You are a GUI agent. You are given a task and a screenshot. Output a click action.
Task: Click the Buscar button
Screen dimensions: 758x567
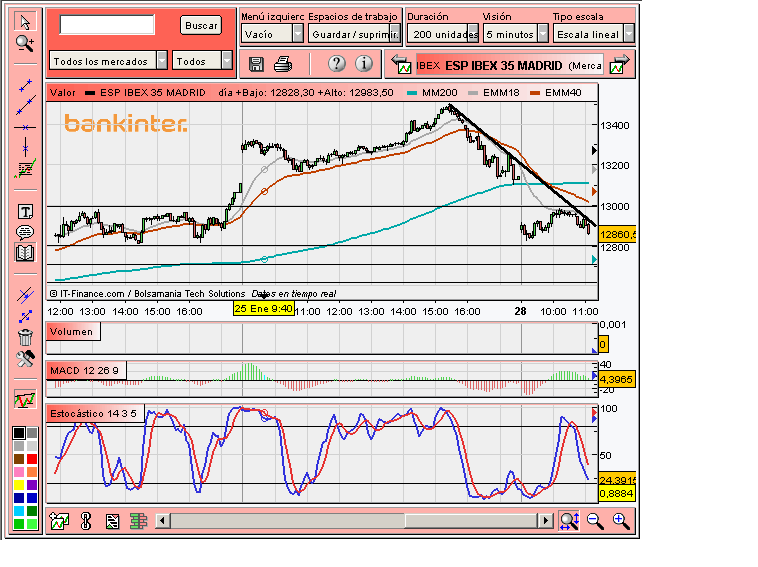tap(201, 26)
